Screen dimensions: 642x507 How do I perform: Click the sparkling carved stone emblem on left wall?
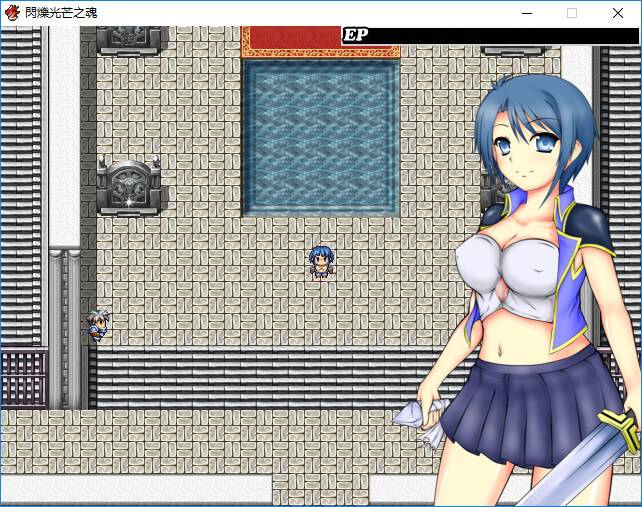click(128, 186)
